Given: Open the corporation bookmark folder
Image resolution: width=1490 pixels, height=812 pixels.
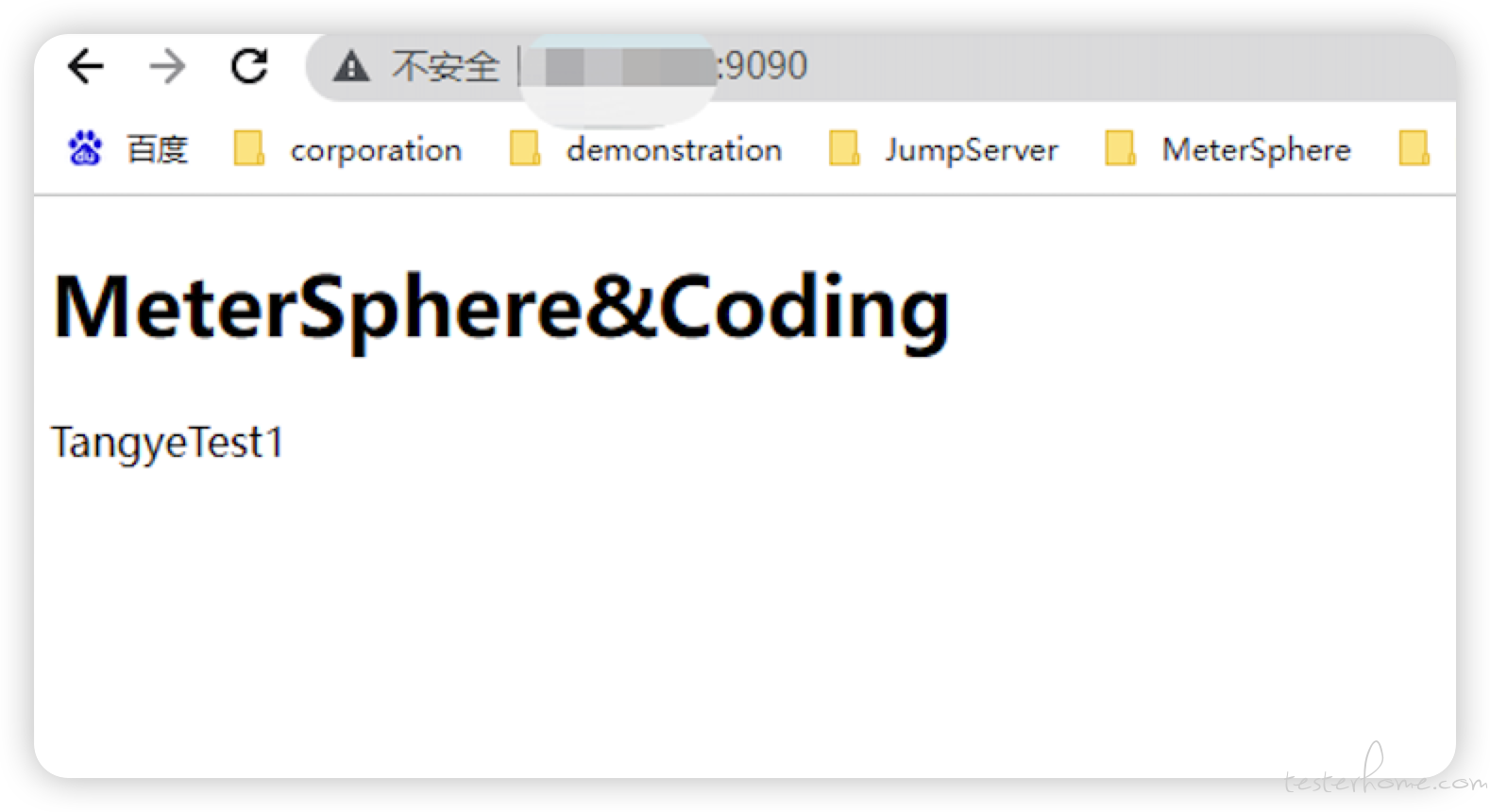Looking at the screenshot, I should pos(347,149).
